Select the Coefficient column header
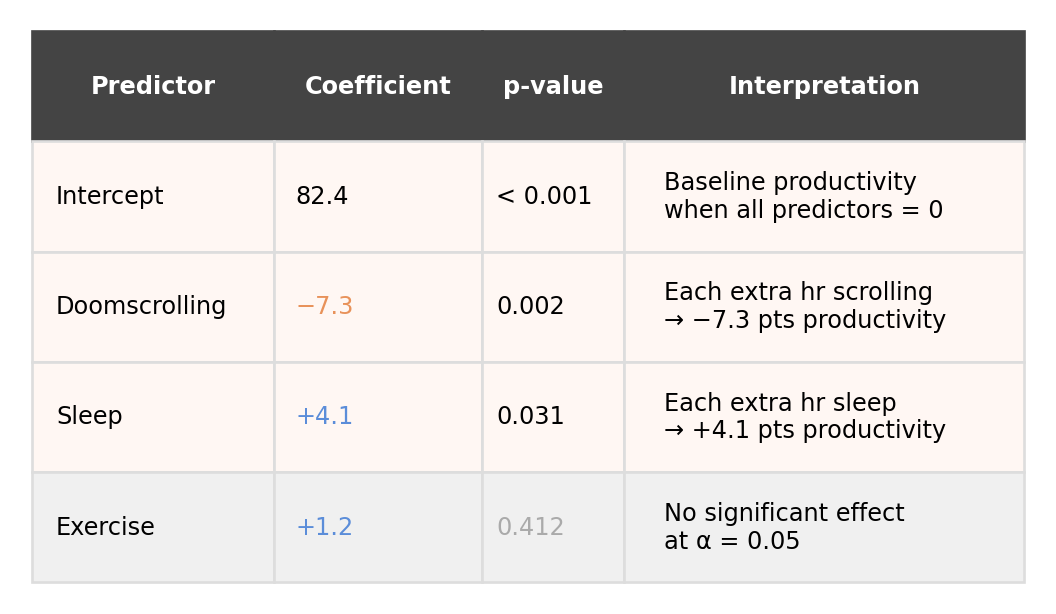 tap(378, 86)
